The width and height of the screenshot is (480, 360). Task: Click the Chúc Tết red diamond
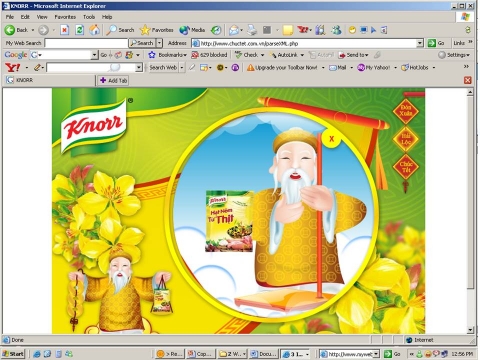406,167
